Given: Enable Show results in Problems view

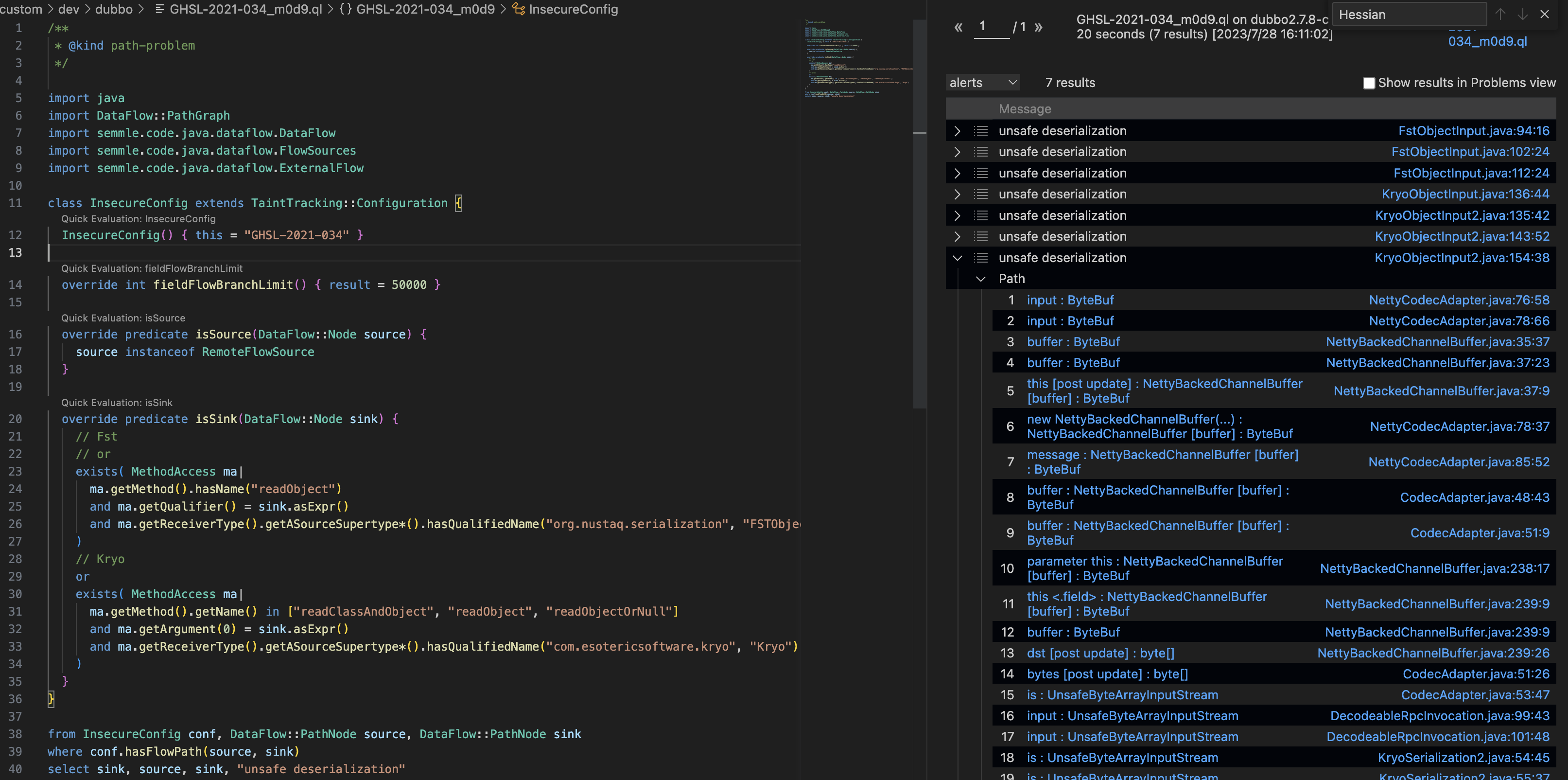Looking at the screenshot, I should (1368, 83).
